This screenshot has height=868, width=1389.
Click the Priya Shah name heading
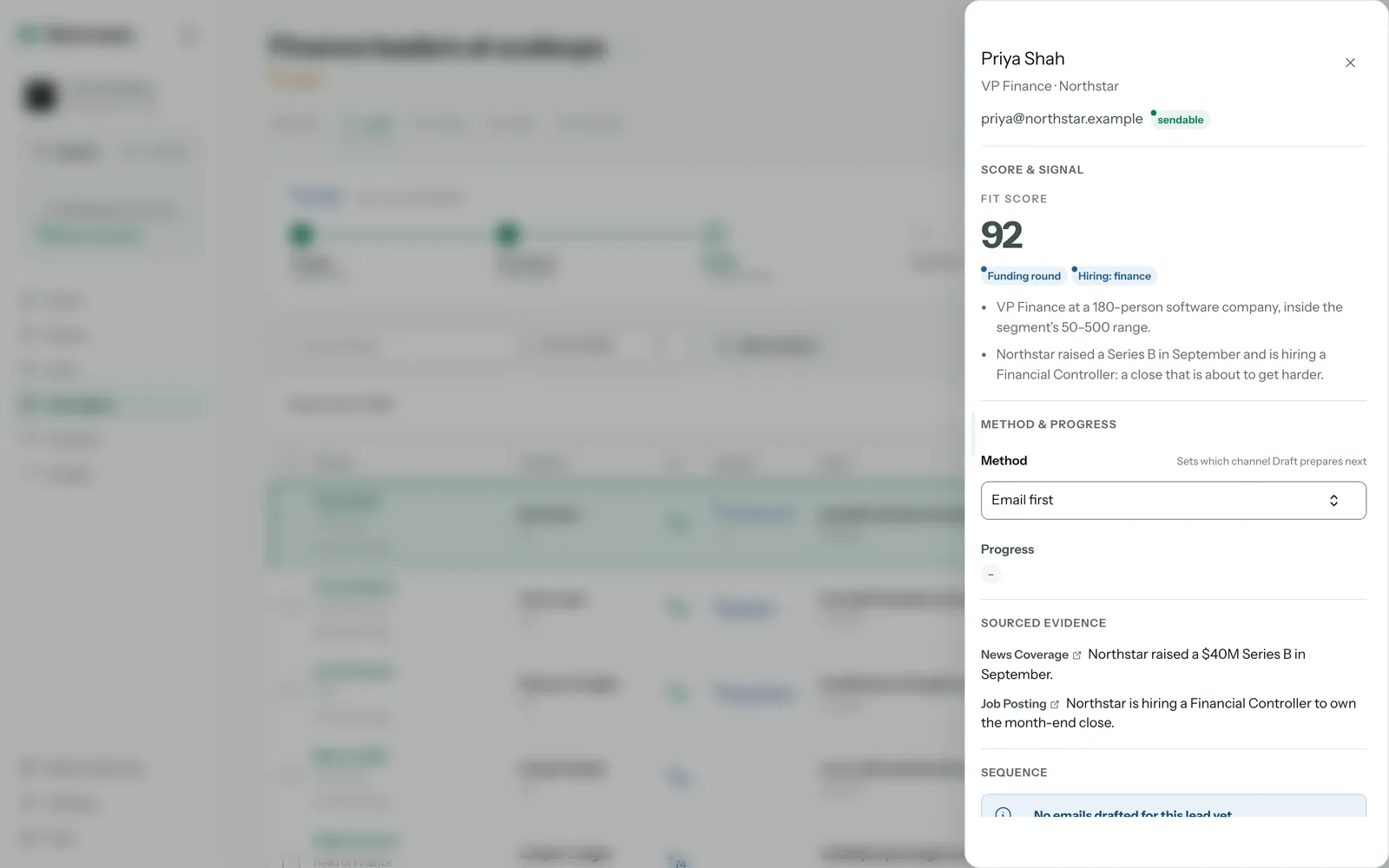[x=1023, y=59]
